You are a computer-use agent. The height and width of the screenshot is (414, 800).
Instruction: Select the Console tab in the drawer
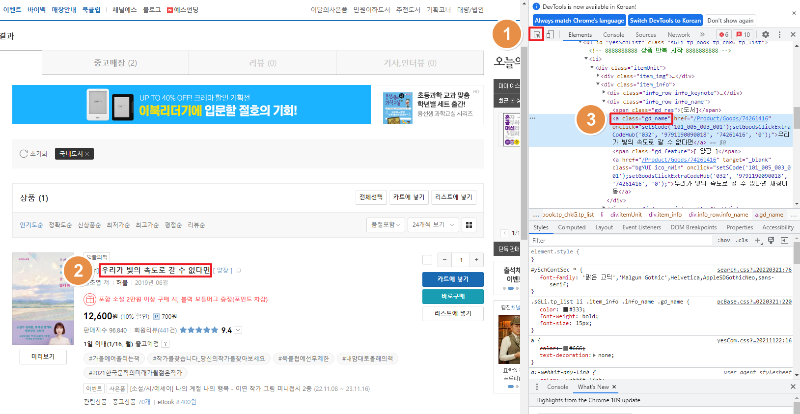click(x=557, y=387)
